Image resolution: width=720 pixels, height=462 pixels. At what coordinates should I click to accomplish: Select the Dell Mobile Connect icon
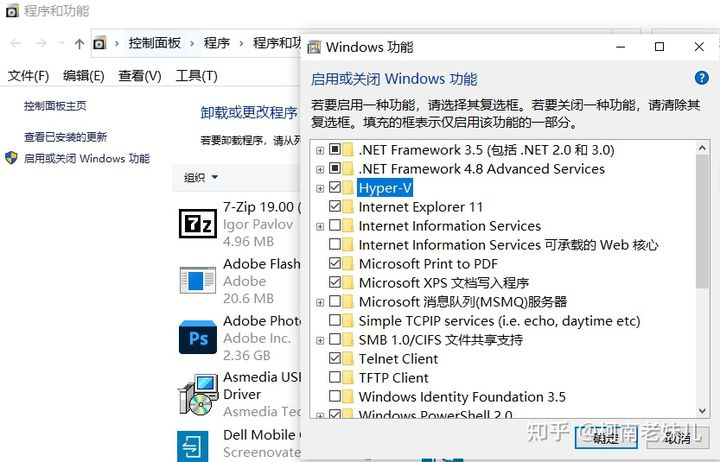[192, 446]
